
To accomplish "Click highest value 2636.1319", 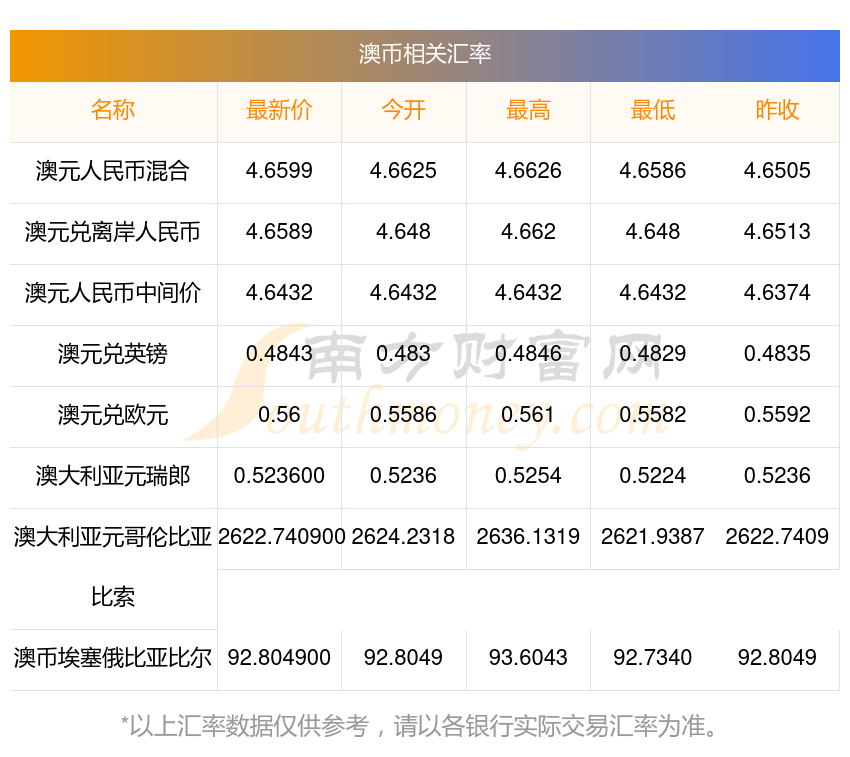I will point(528,537).
